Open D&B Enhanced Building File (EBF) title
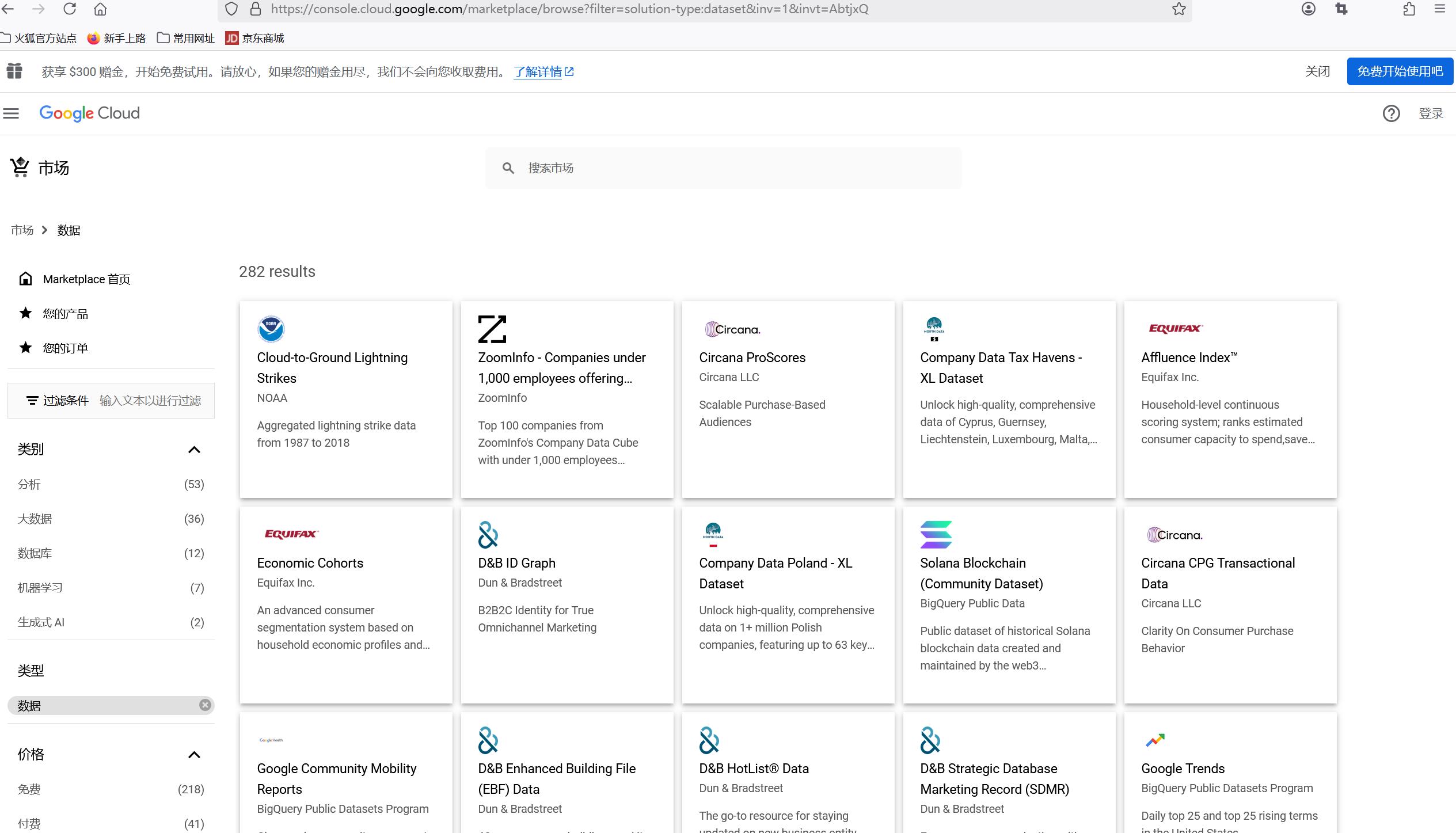The width and height of the screenshot is (1456, 833). click(x=557, y=779)
